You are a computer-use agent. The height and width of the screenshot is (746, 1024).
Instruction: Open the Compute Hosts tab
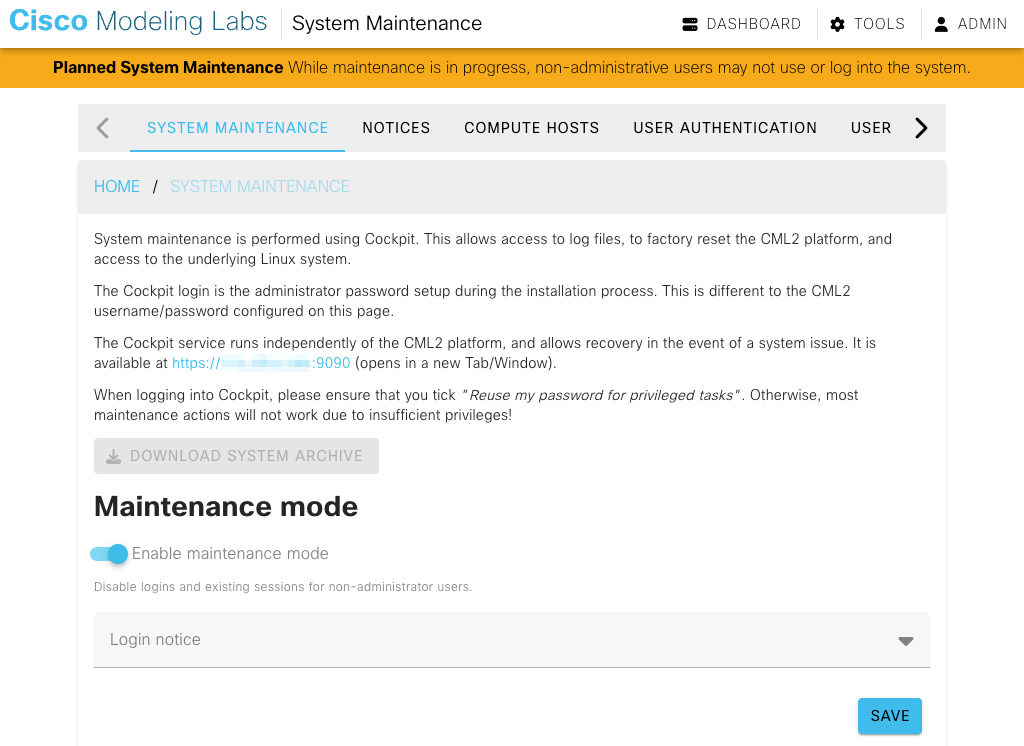pyautogui.click(x=532, y=128)
